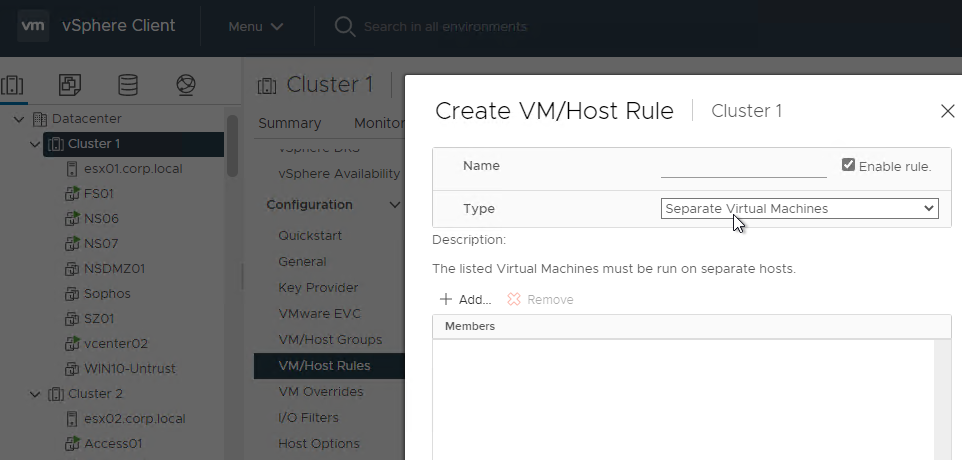Click the NS06 virtual machine icon

[72, 219]
